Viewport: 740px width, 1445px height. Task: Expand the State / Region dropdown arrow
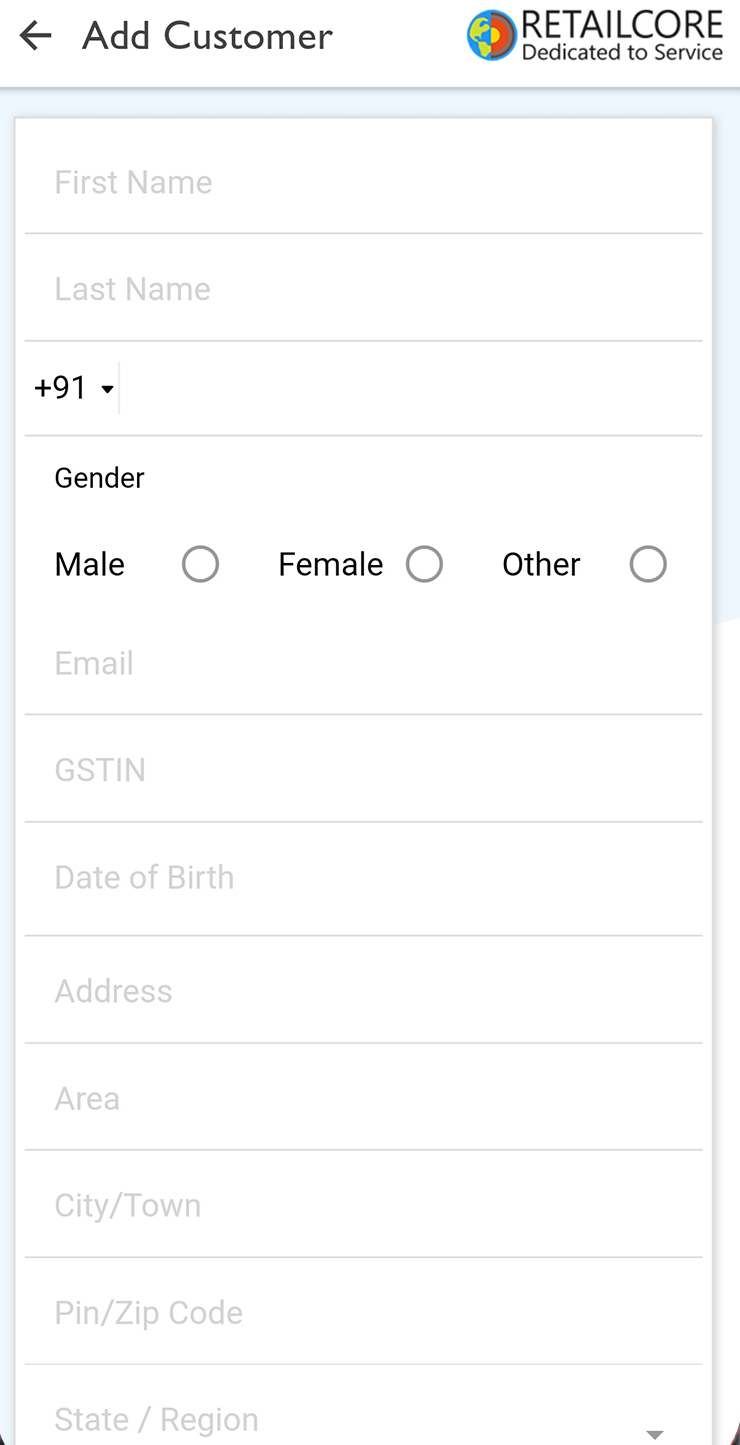(x=655, y=1434)
